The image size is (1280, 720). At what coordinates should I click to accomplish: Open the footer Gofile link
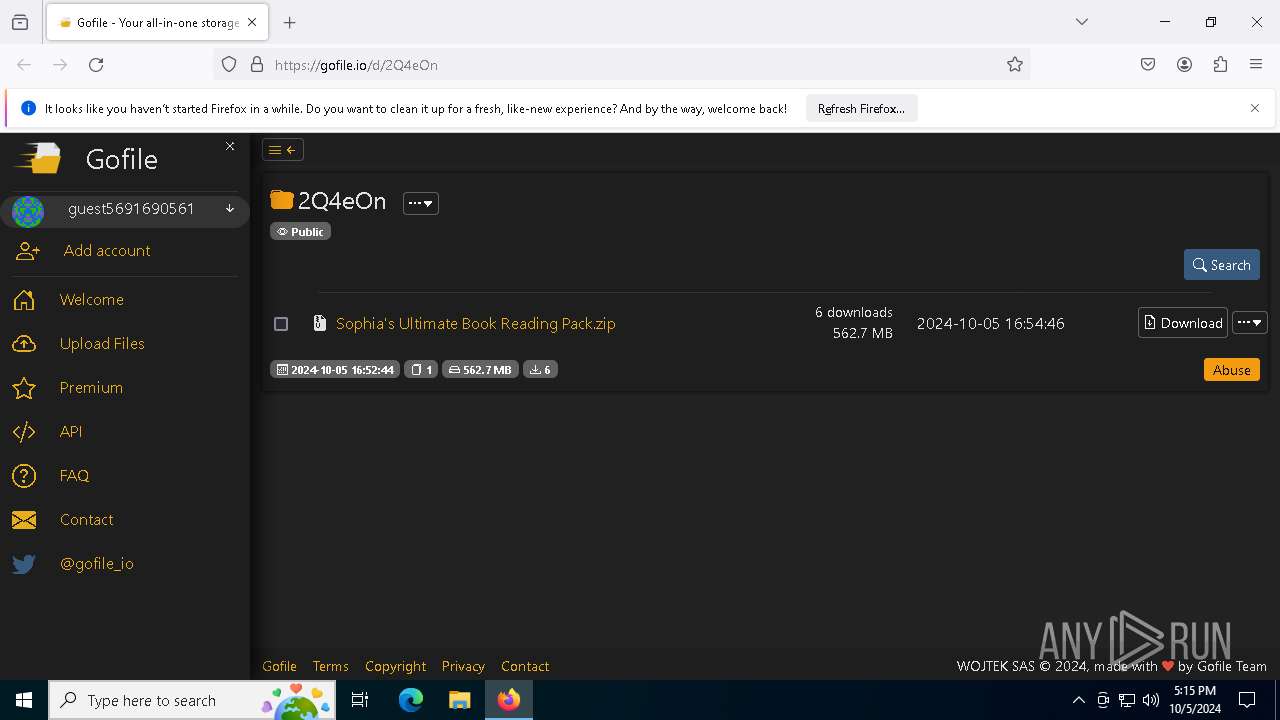279,666
